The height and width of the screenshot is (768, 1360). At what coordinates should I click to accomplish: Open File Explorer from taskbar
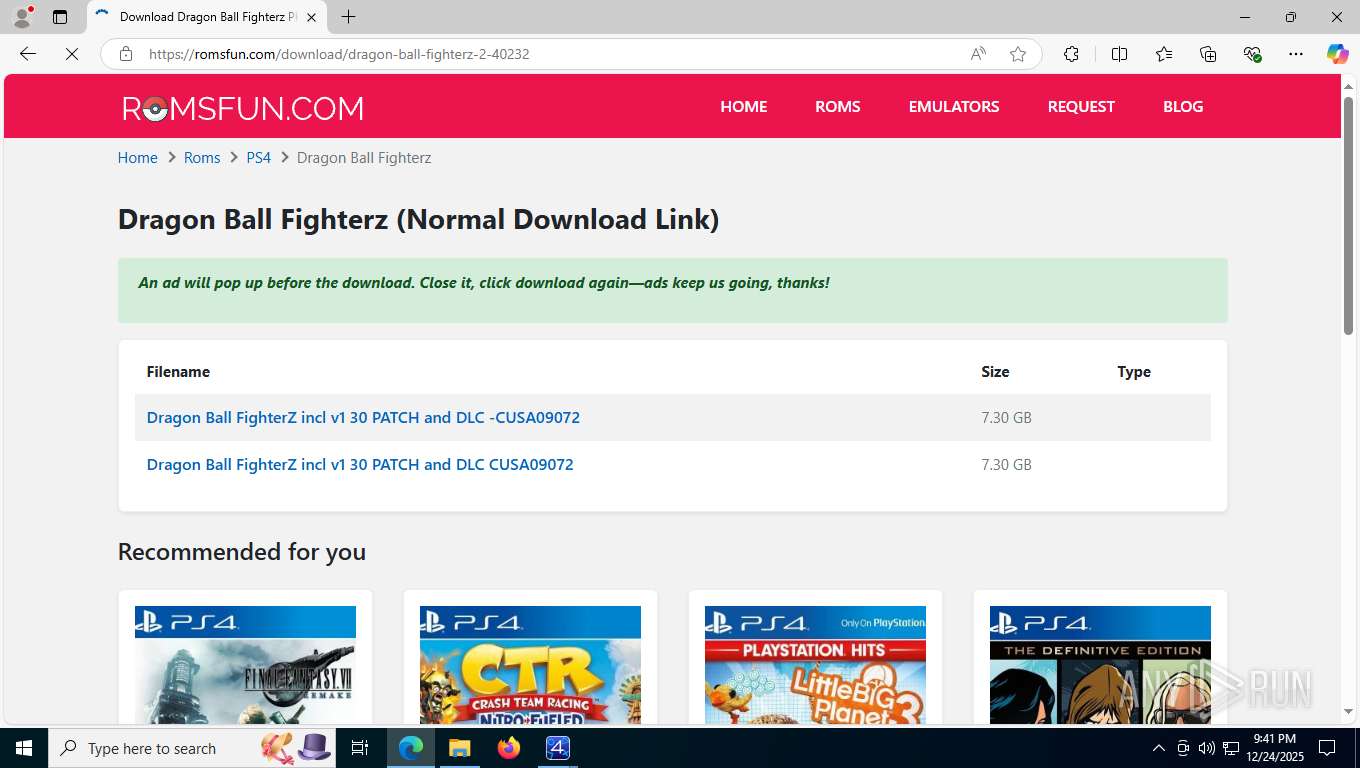[x=459, y=748]
